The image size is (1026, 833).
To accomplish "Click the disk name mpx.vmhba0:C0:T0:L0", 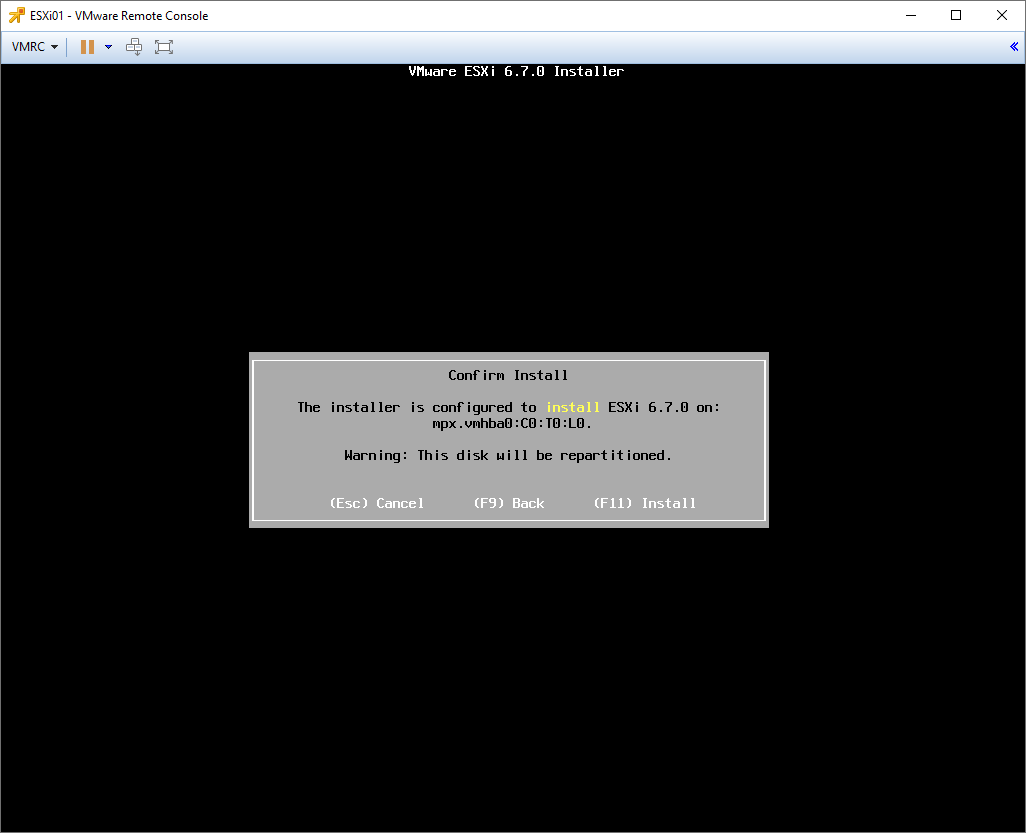I will pyautogui.click(x=512, y=423).
